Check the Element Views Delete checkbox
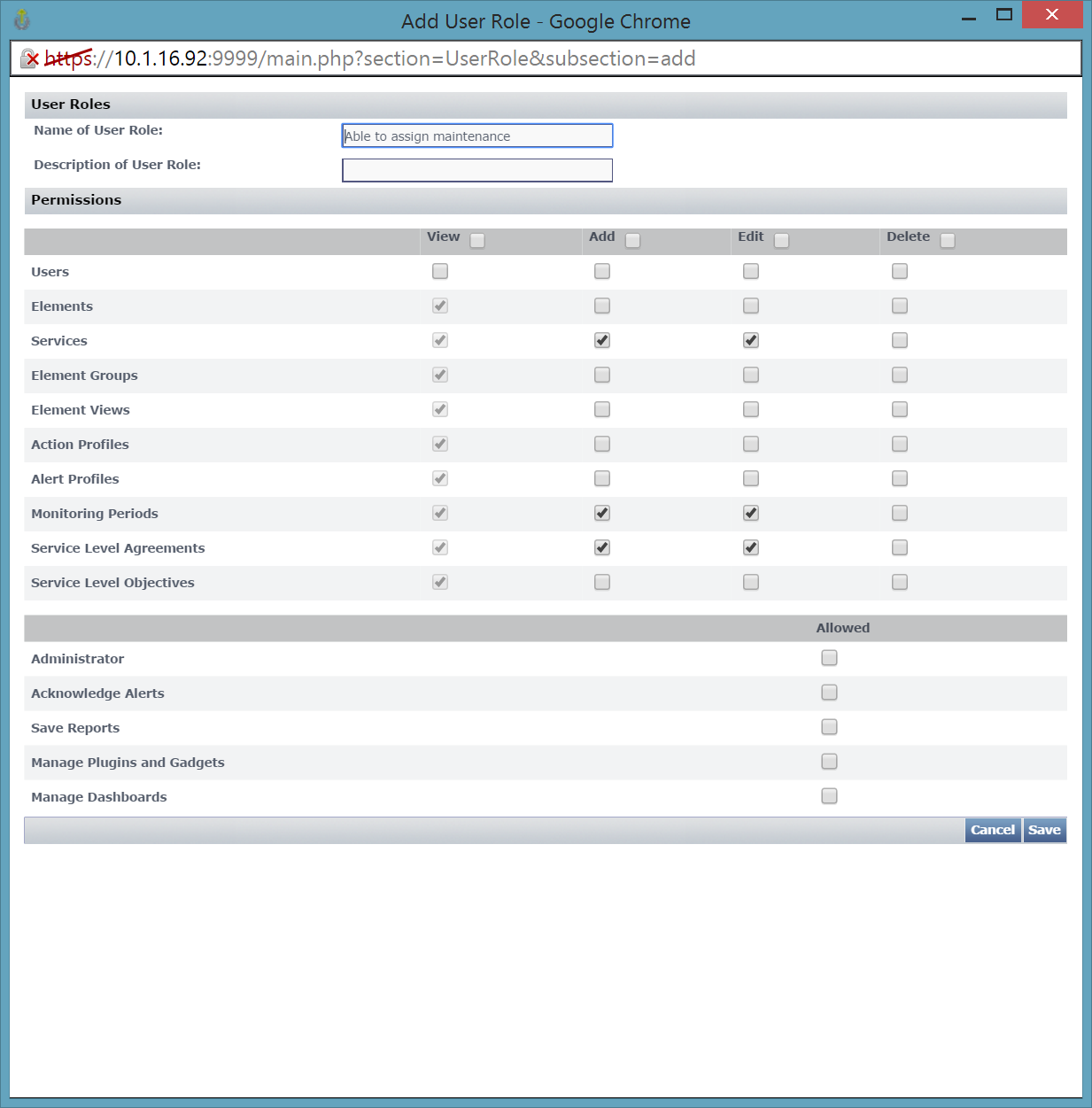Viewport: 1092px width, 1108px height. point(900,409)
